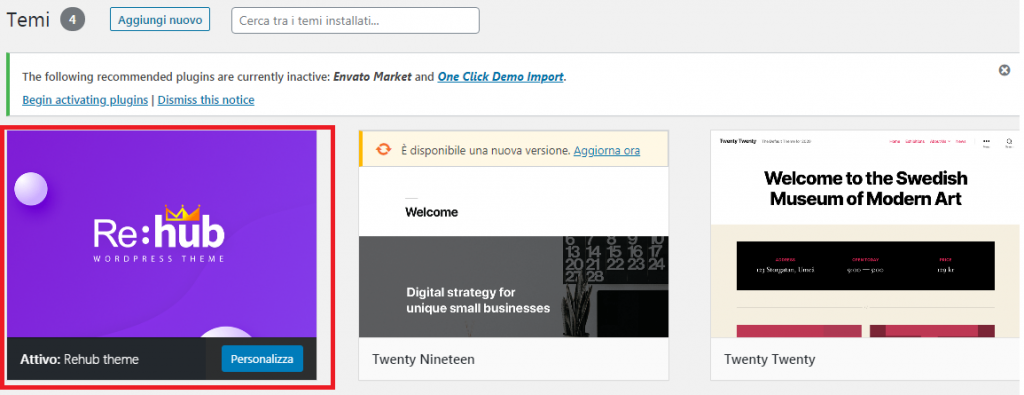Click Dismiss this notice link
This screenshot has width=1024, height=395.
(206, 100)
